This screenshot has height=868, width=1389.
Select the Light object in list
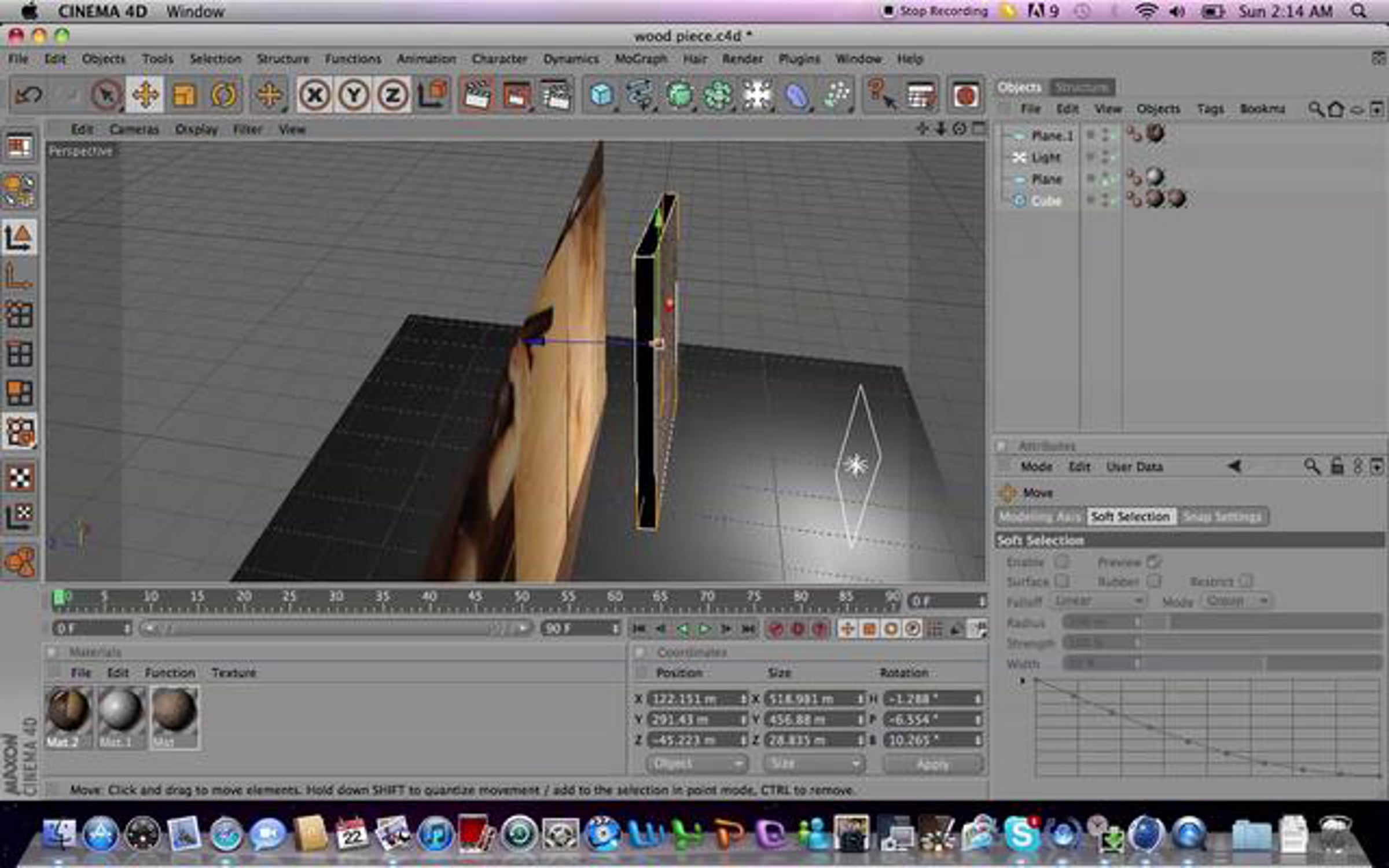(x=1045, y=157)
